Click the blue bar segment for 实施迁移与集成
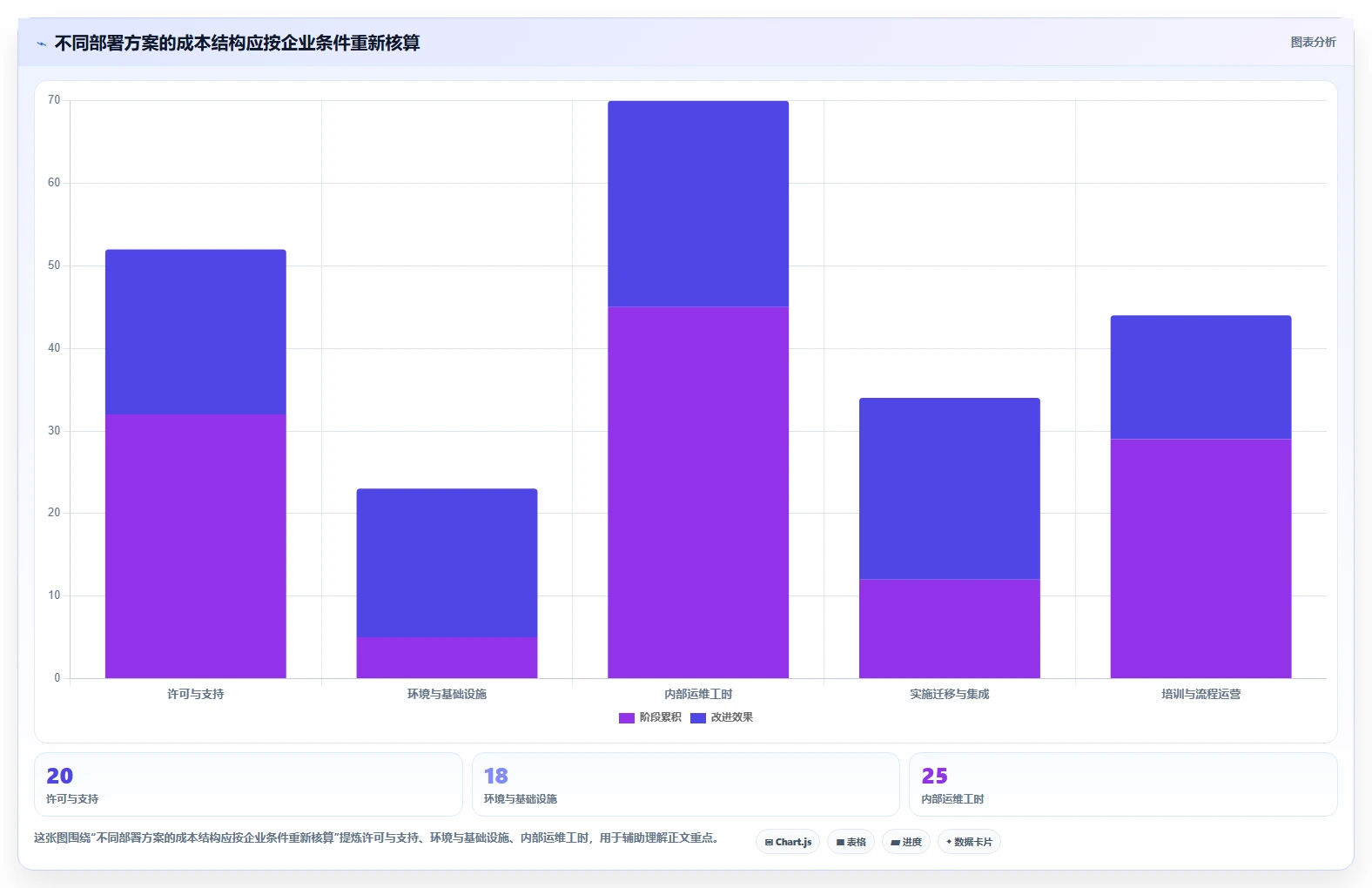The width and height of the screenshot is (1372, 888). (x=950, y=488)
